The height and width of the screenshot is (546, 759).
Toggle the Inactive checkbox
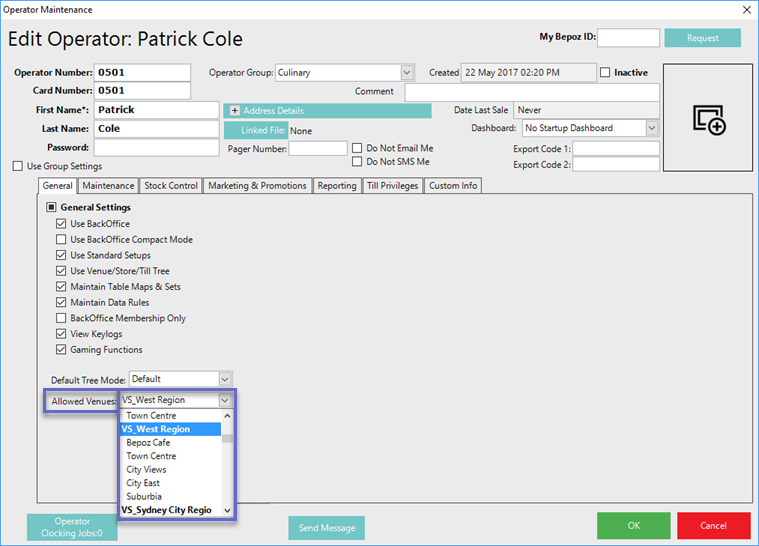(605, 73)
